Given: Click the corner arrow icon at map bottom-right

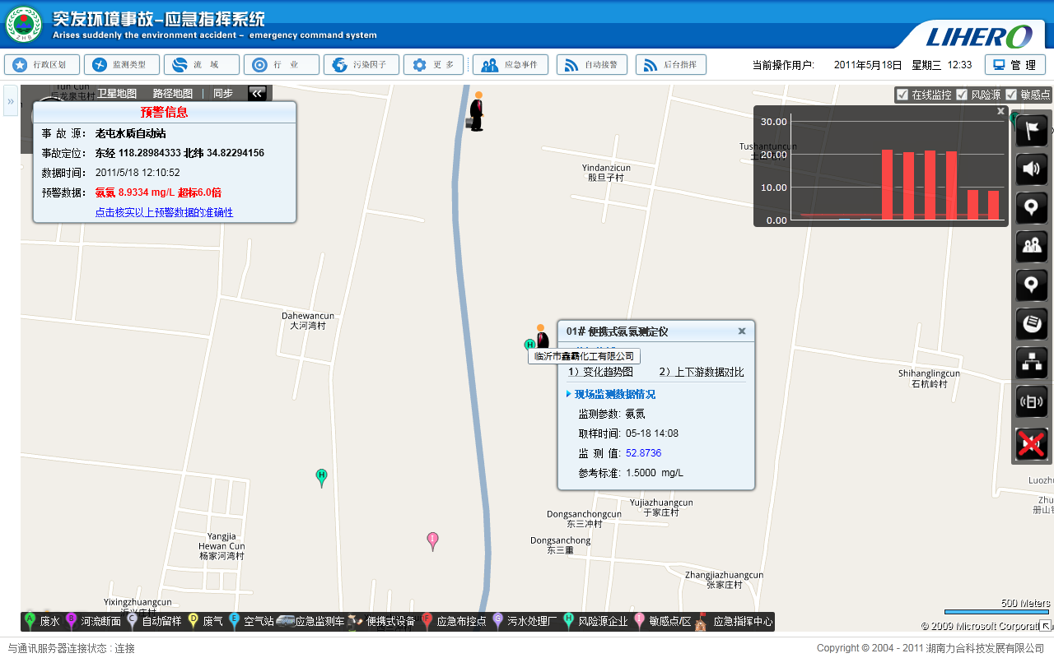Looking at the screenshot, I should [1045, 626].
